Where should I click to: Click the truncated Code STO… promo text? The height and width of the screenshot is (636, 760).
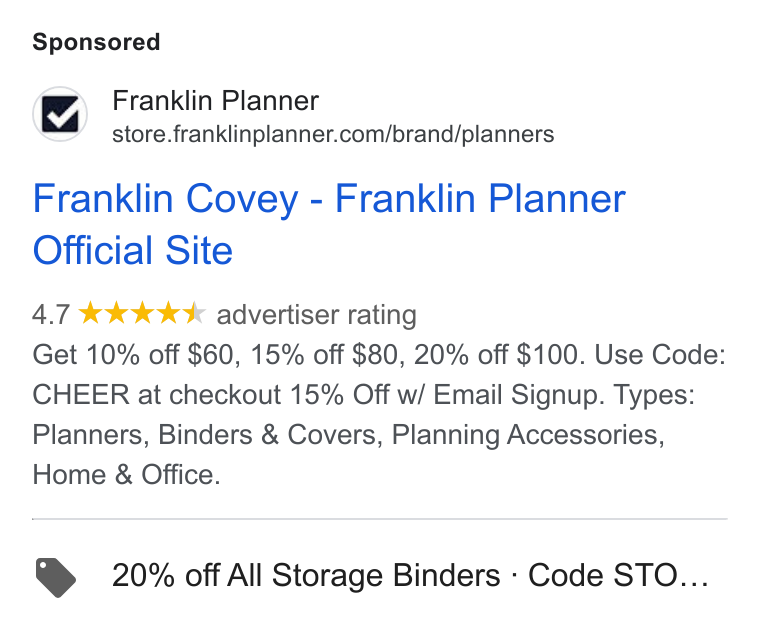click(x=618, y=575)
